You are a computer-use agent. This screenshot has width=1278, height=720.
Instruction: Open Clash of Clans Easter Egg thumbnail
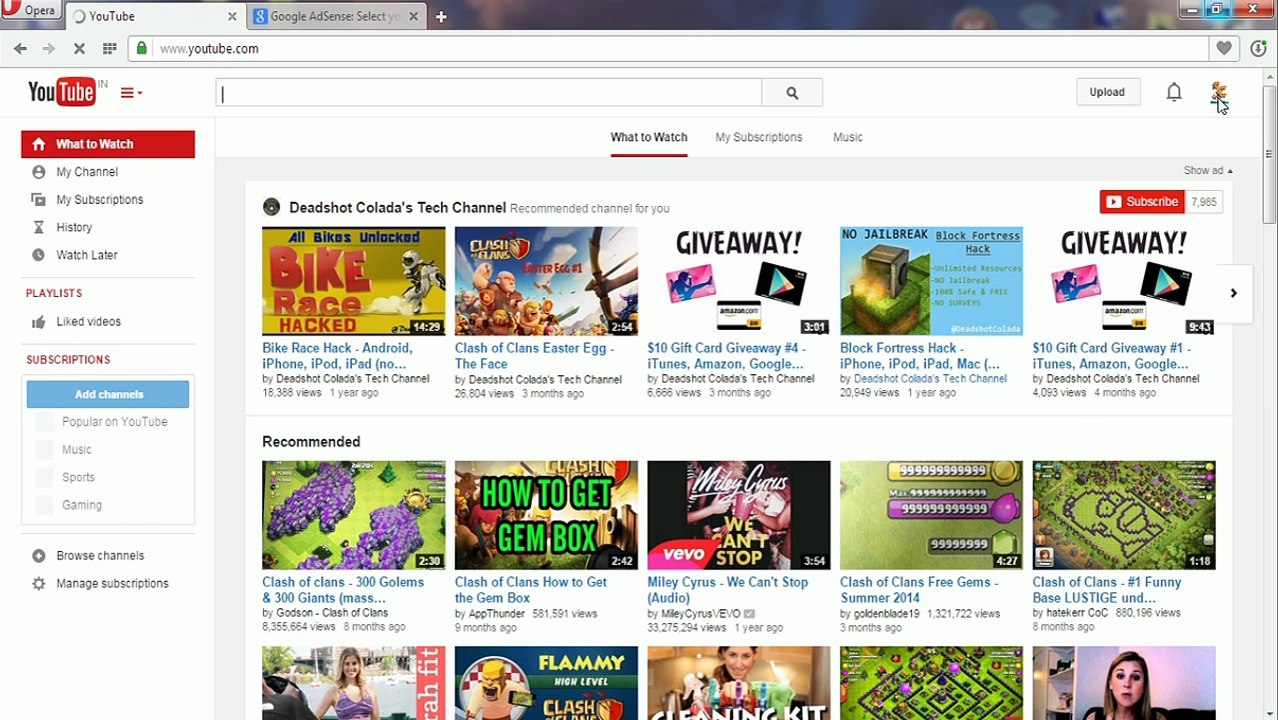pos(546,281)
